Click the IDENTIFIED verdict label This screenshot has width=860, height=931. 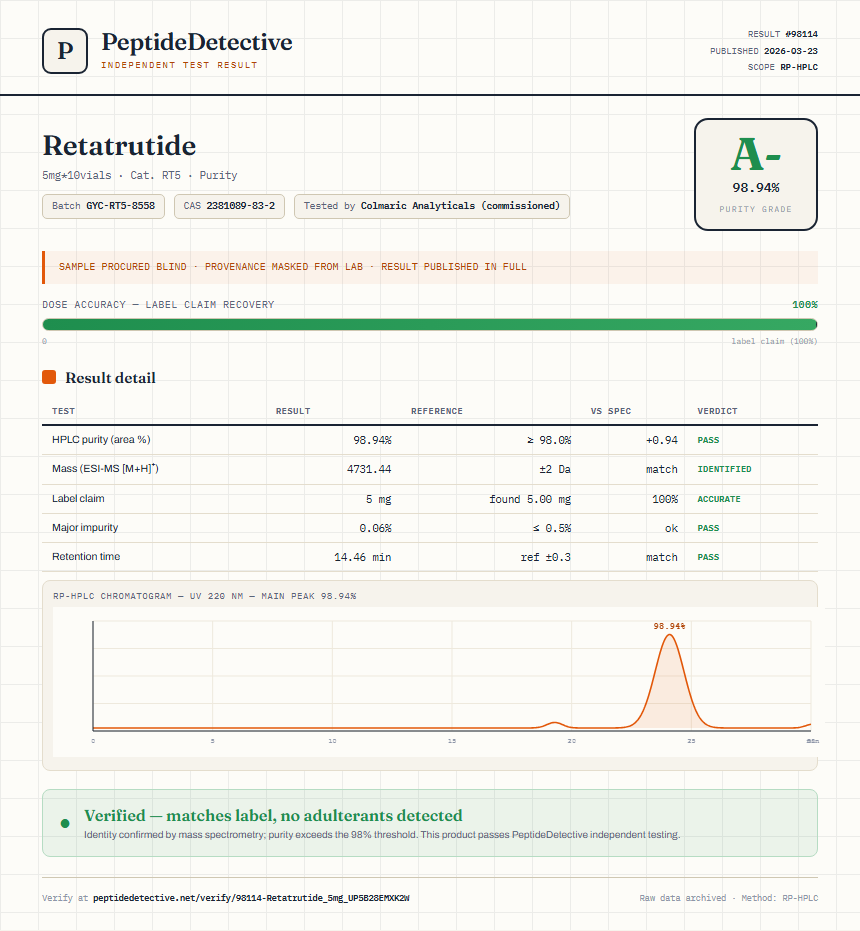[724, 469]
